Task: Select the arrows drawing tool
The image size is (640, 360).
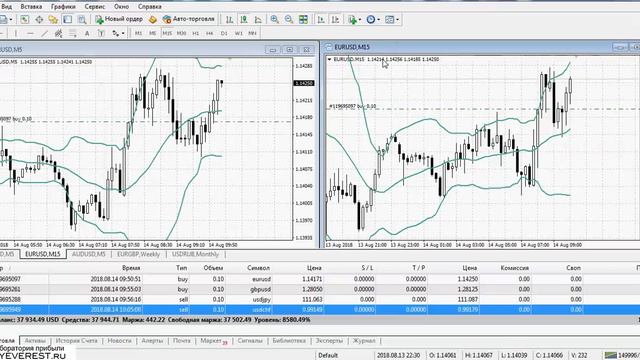Action: coord(116,33)
